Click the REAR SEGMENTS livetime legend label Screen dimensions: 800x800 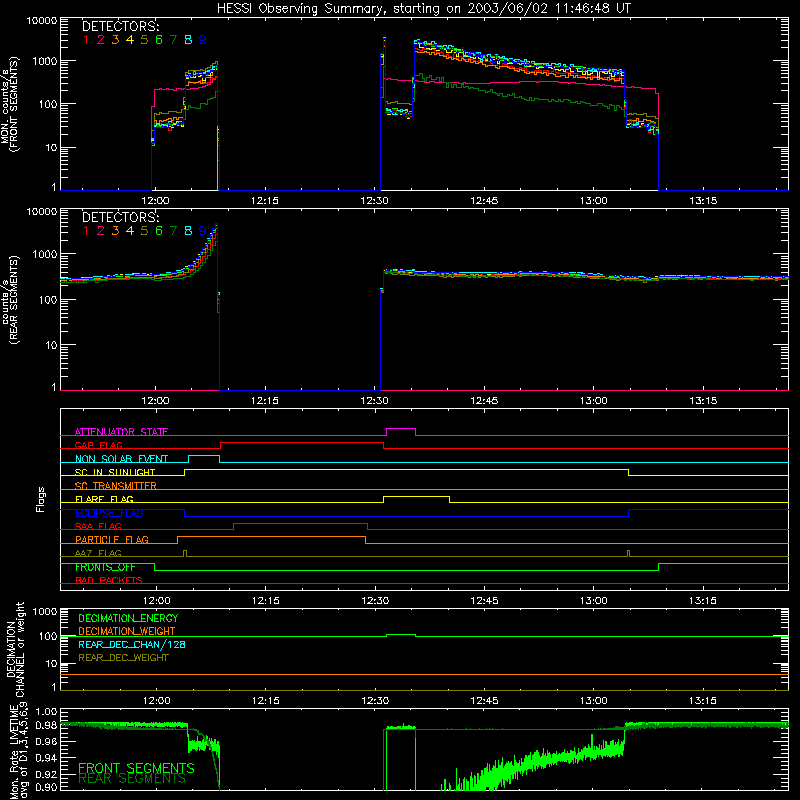click(x=132, y=779)
